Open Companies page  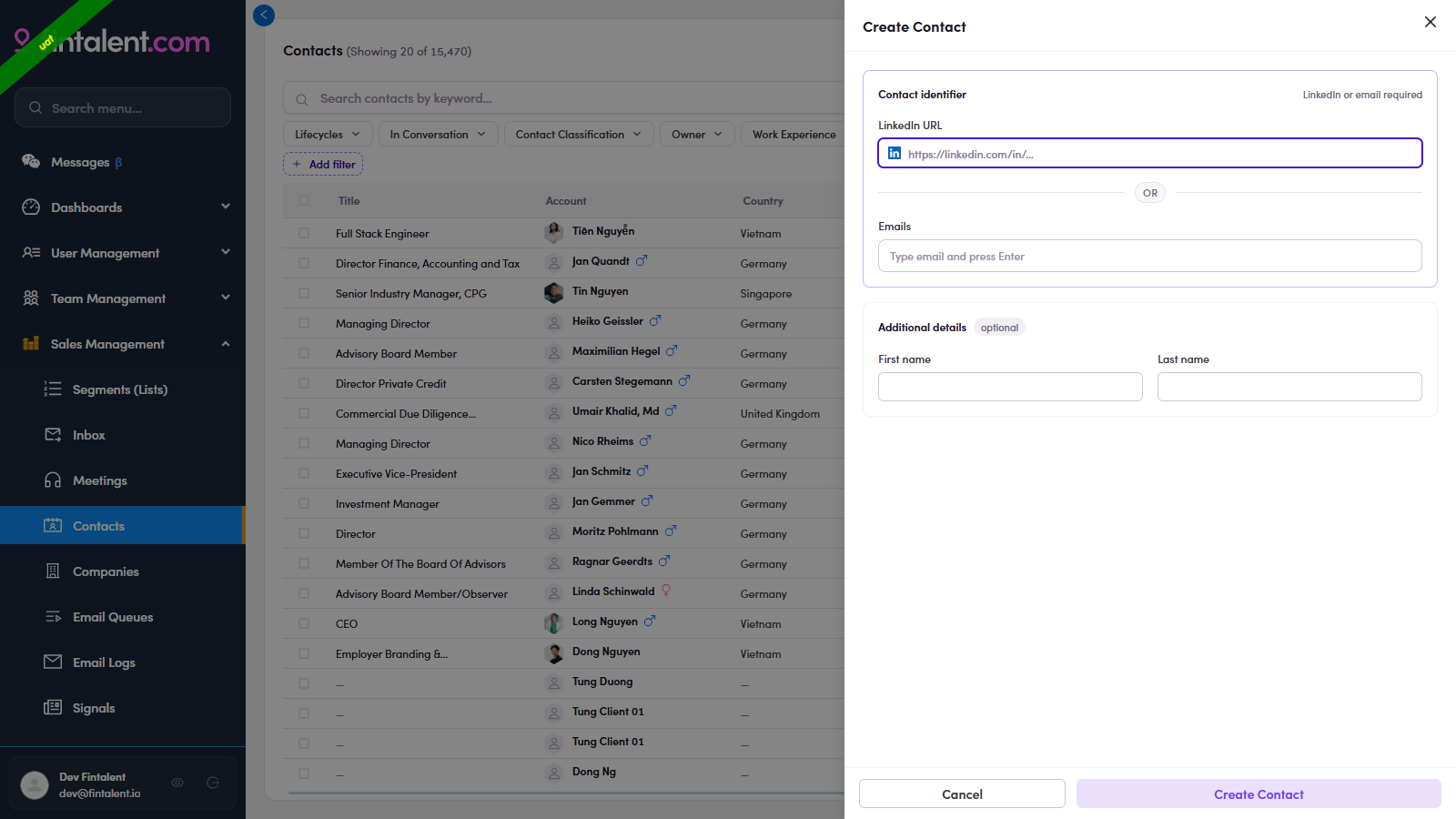(x=106, y=571)
